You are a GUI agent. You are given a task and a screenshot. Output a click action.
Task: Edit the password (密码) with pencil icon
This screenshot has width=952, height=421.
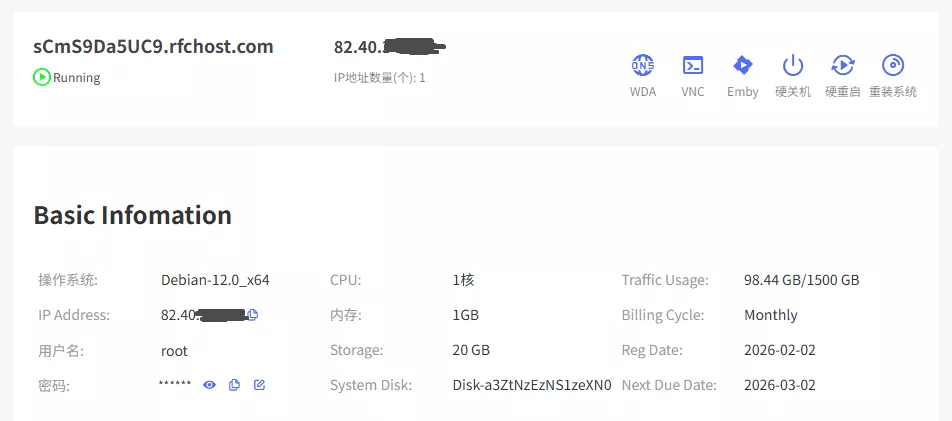click(x=259, y=385)
